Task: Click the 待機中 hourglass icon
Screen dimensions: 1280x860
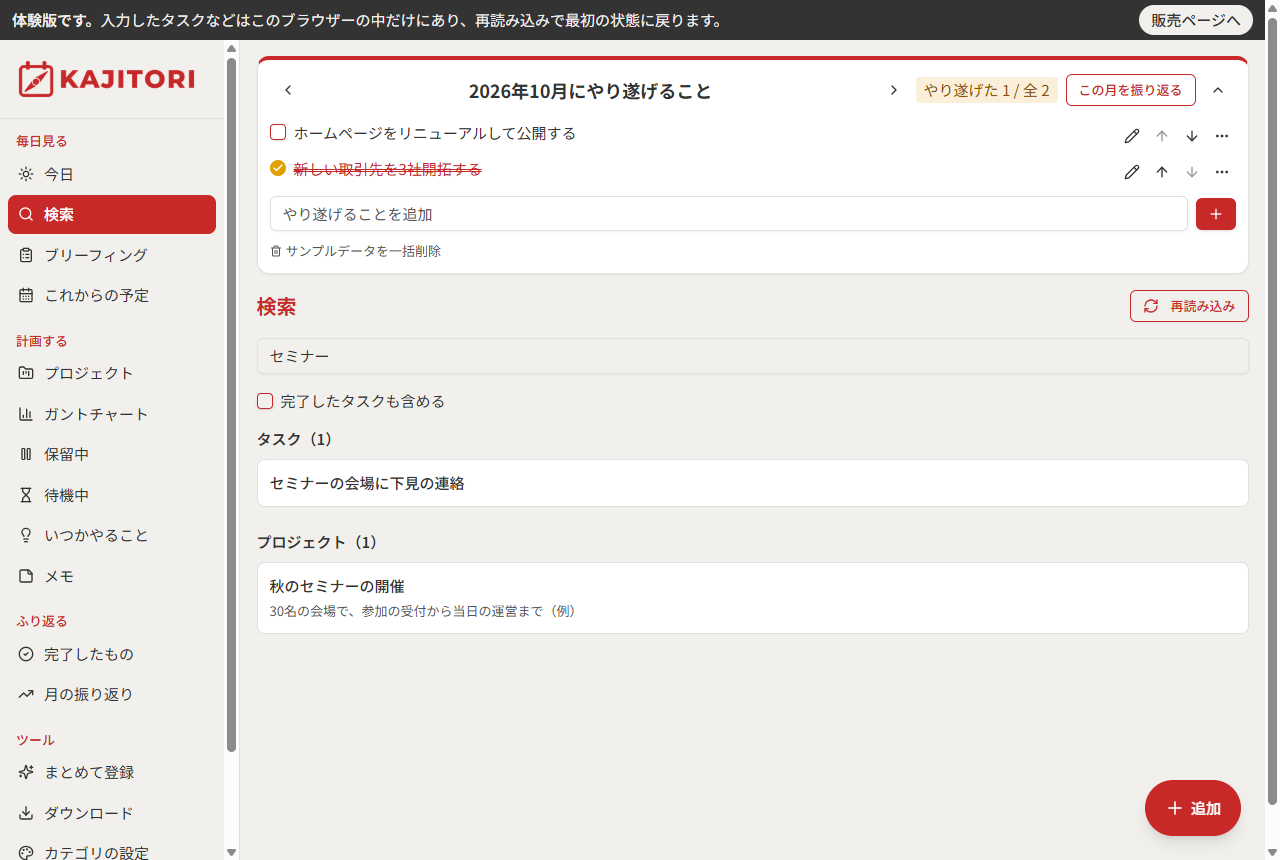Action: click(26, 495)
